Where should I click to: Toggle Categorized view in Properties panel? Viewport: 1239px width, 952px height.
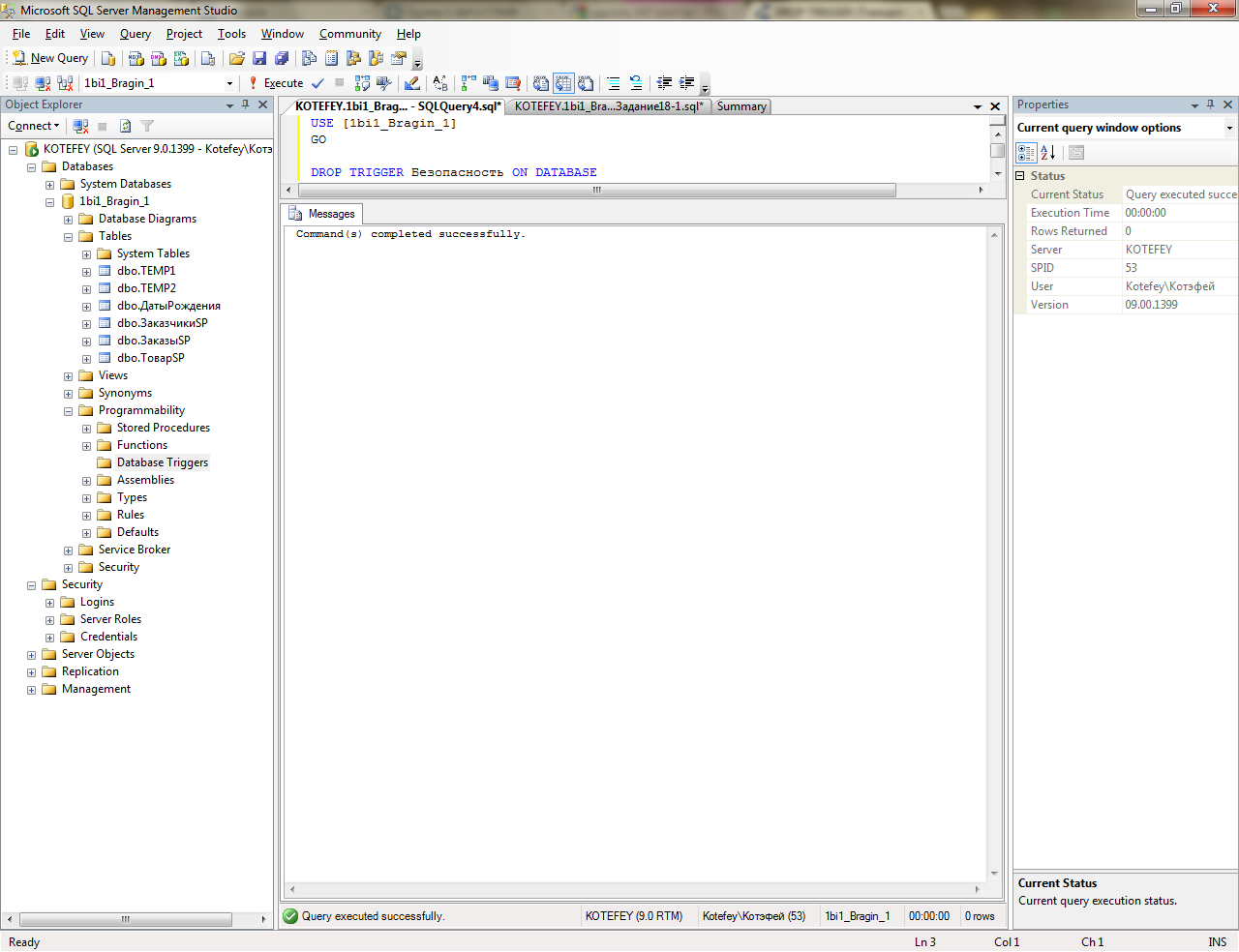pos(1026,153)
